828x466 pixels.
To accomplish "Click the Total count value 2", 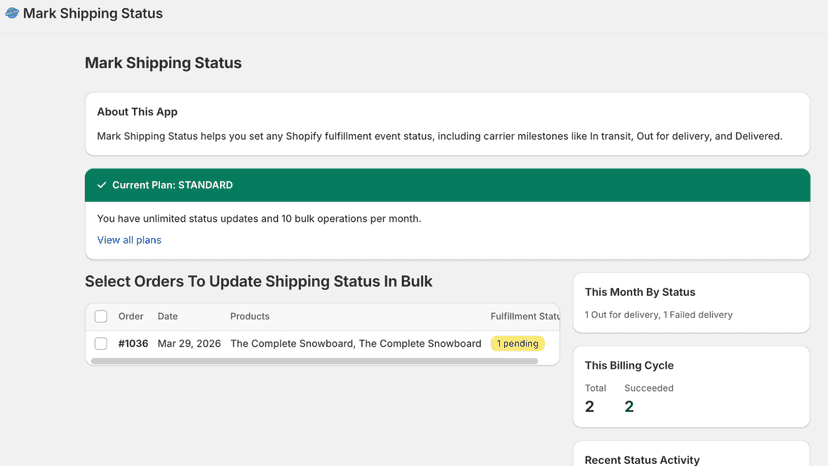I will (x=589, y=406).
